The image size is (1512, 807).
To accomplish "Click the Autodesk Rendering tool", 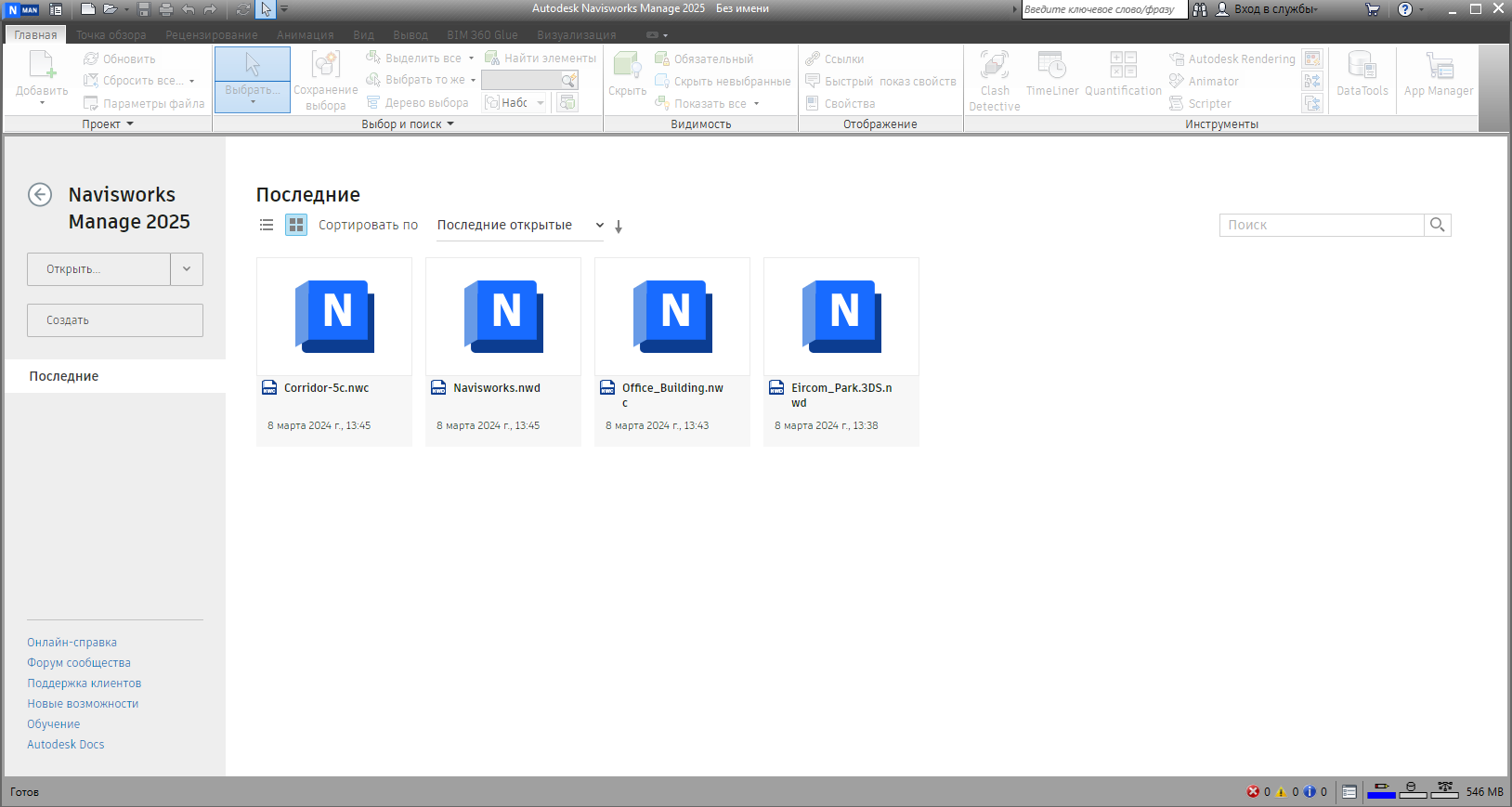I will click(1232, 59).
